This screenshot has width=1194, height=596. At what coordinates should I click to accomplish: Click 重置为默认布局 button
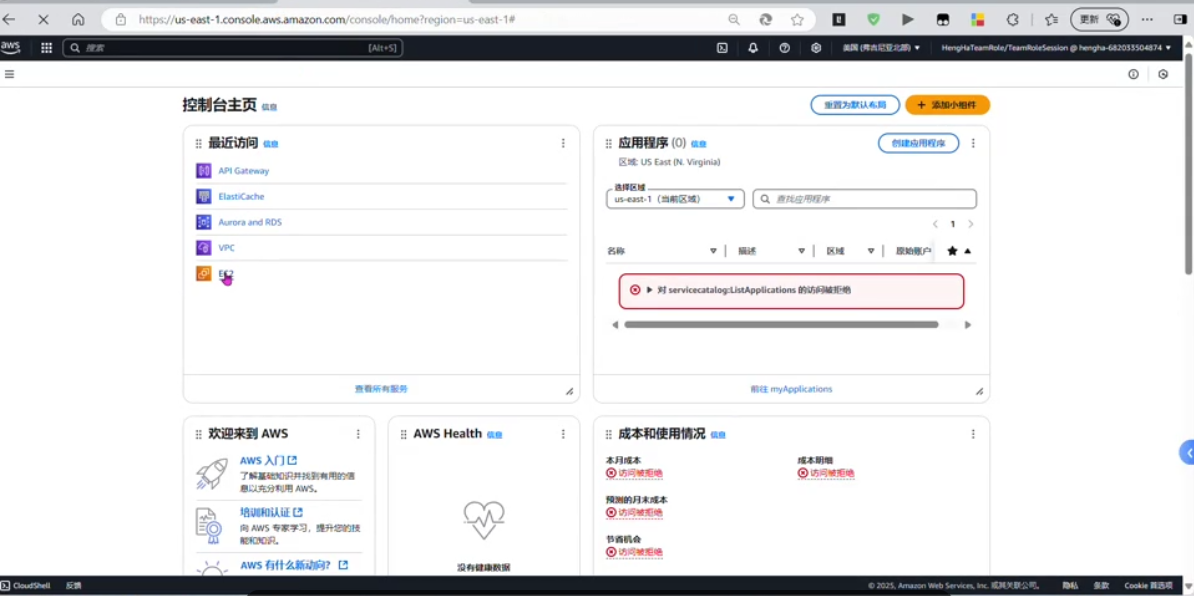(855, 105)
